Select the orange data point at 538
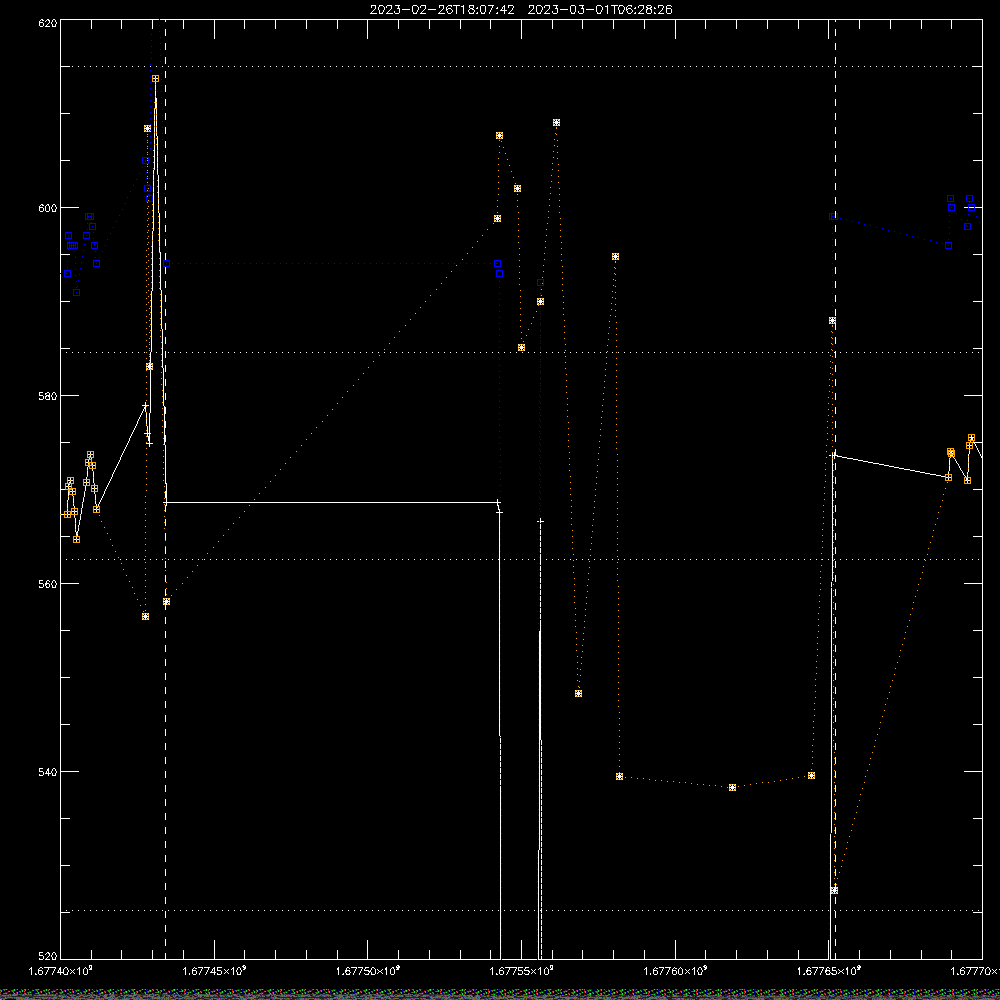1000x1000 pixels. click(x=732, y=788)
